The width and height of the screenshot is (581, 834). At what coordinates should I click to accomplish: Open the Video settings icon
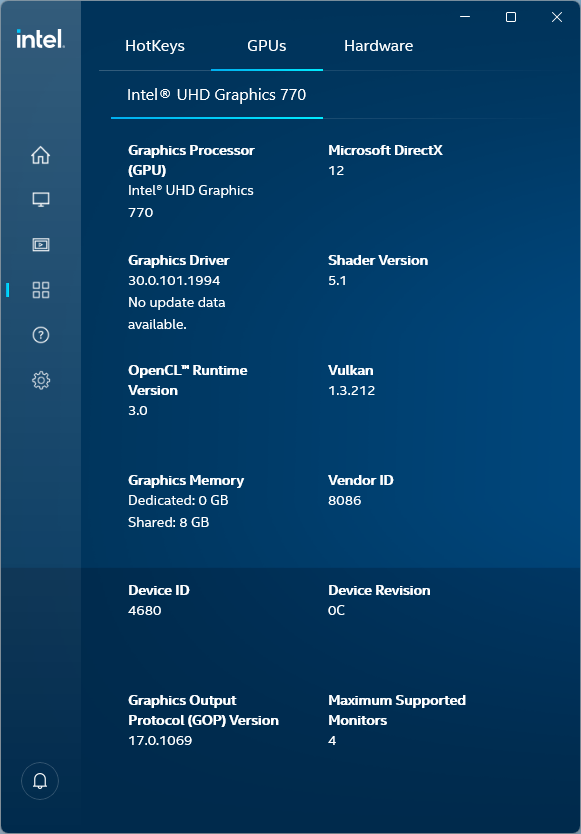40,245
